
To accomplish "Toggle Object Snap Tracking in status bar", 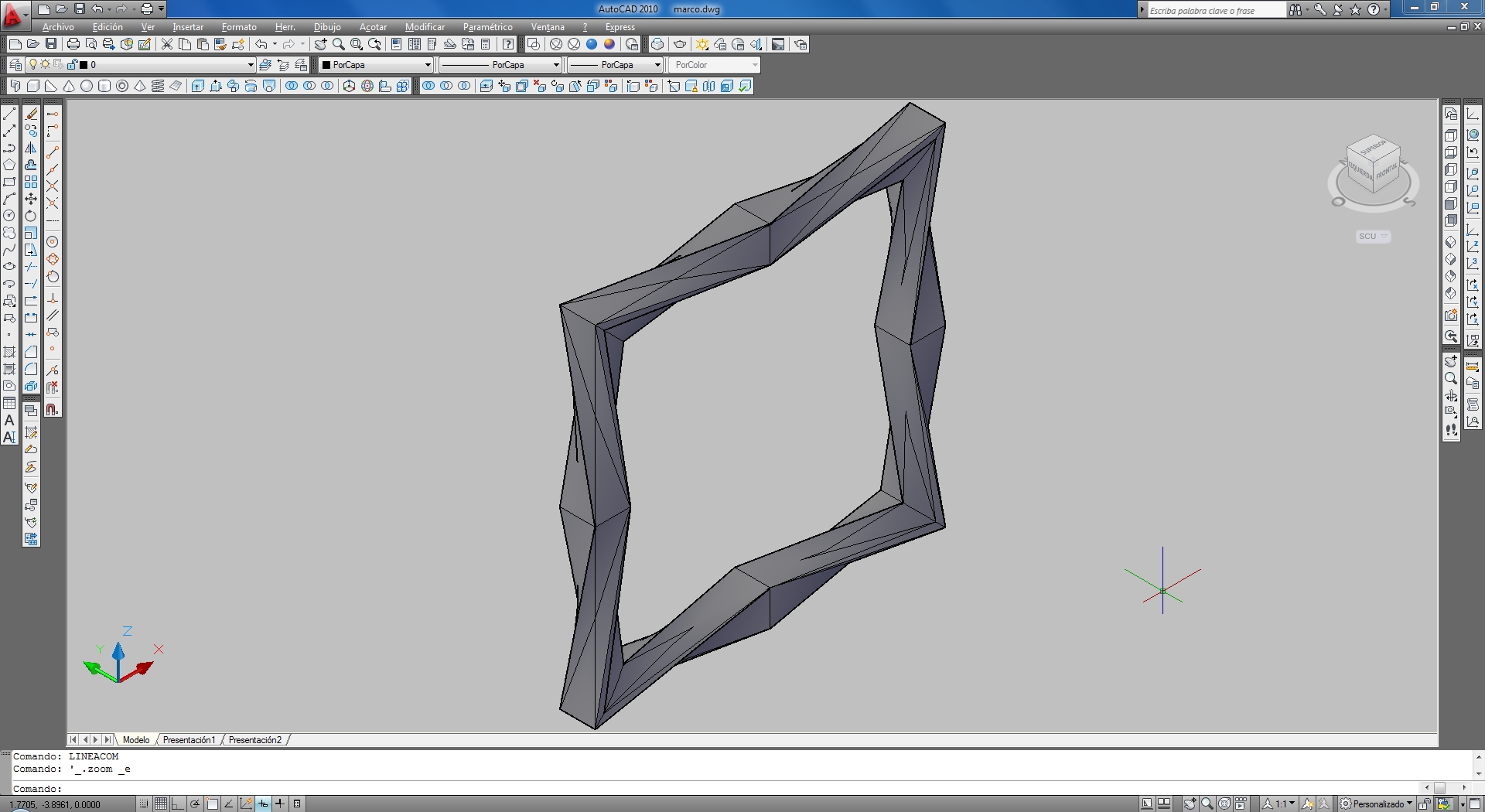I will (229, 803).
